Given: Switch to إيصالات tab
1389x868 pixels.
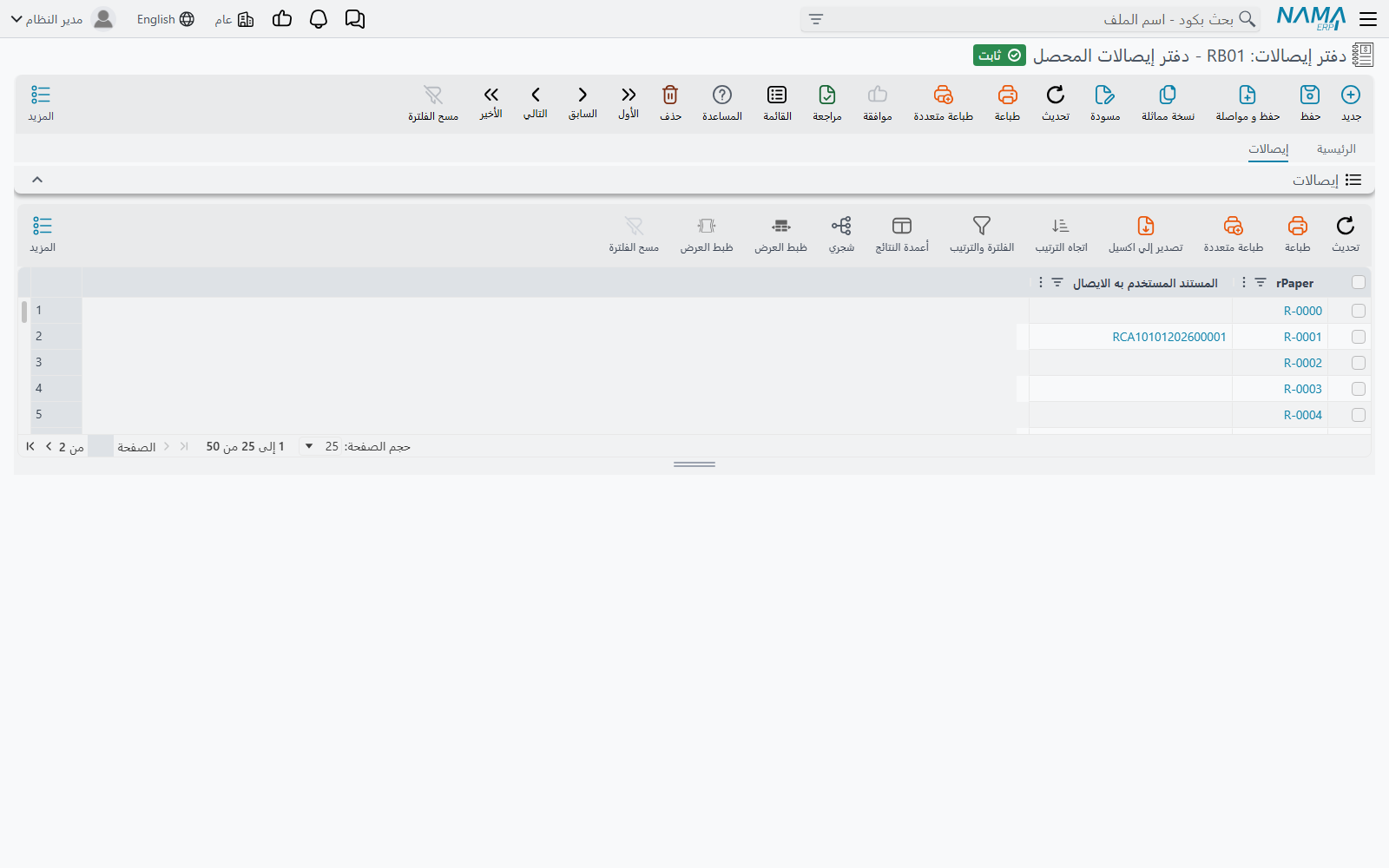Looking at the screenshot, I should tap(1268, 149).
